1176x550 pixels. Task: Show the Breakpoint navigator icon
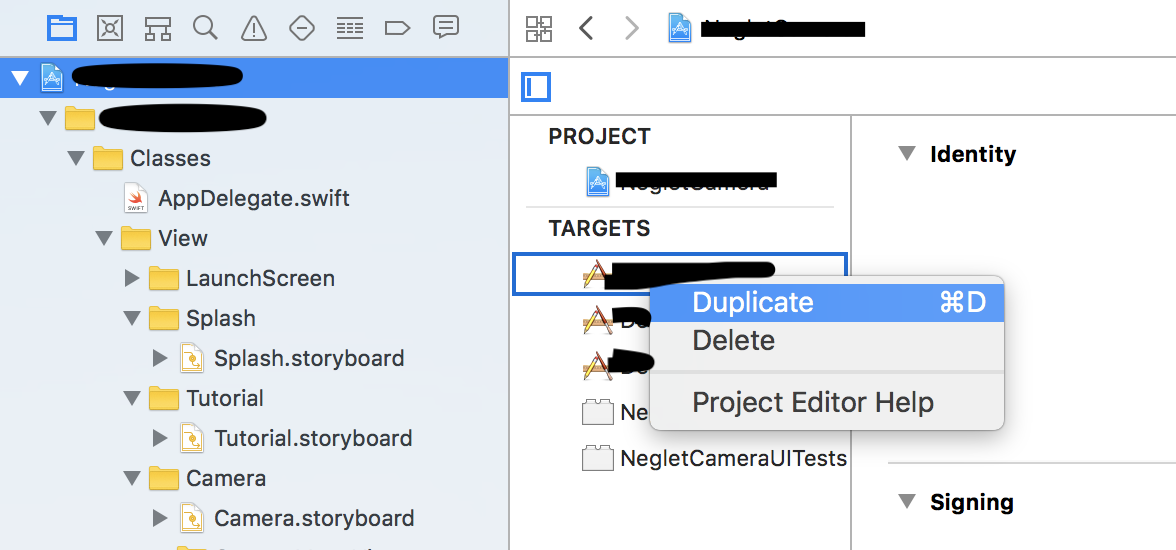(398, 29)
